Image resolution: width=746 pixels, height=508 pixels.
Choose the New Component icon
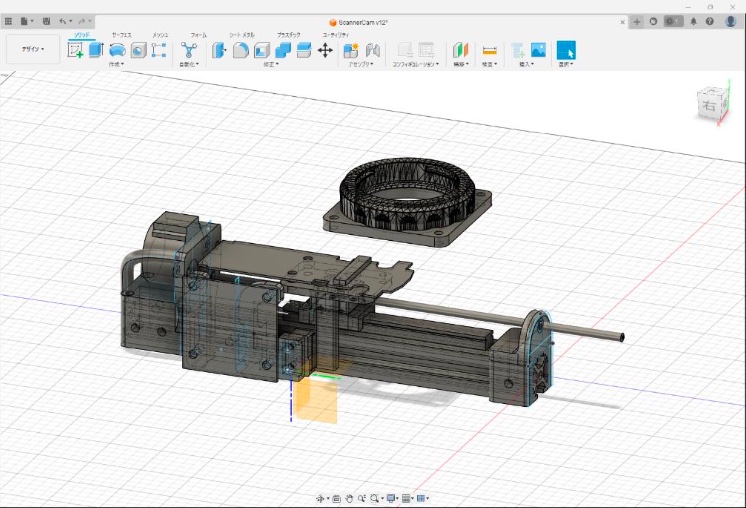coord(351,50)
